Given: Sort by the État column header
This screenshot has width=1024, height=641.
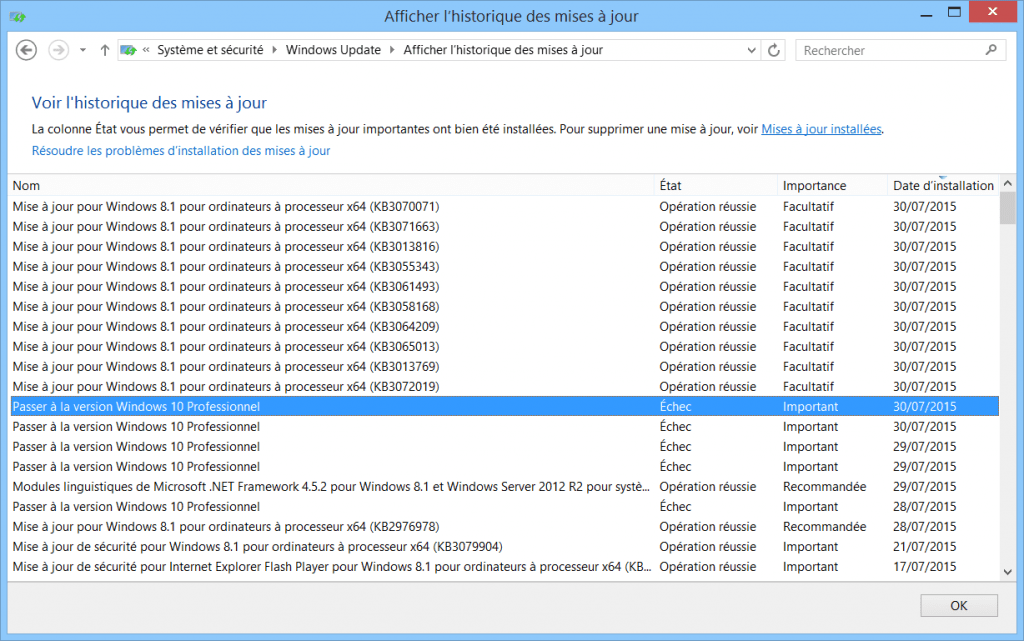Looking at the screenshot, I should pyautogui.click(x=716, y=185).
